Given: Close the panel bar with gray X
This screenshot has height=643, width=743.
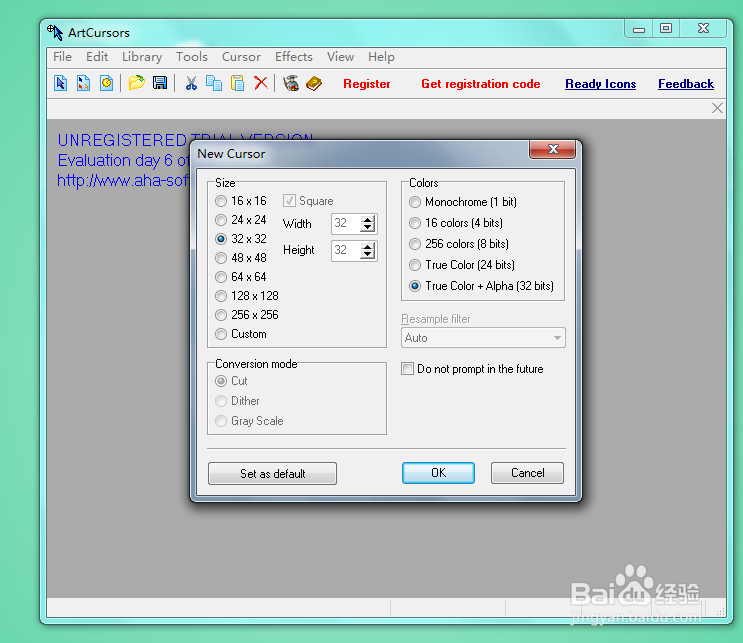Looking at the screenshot, I should pos(717,109).
